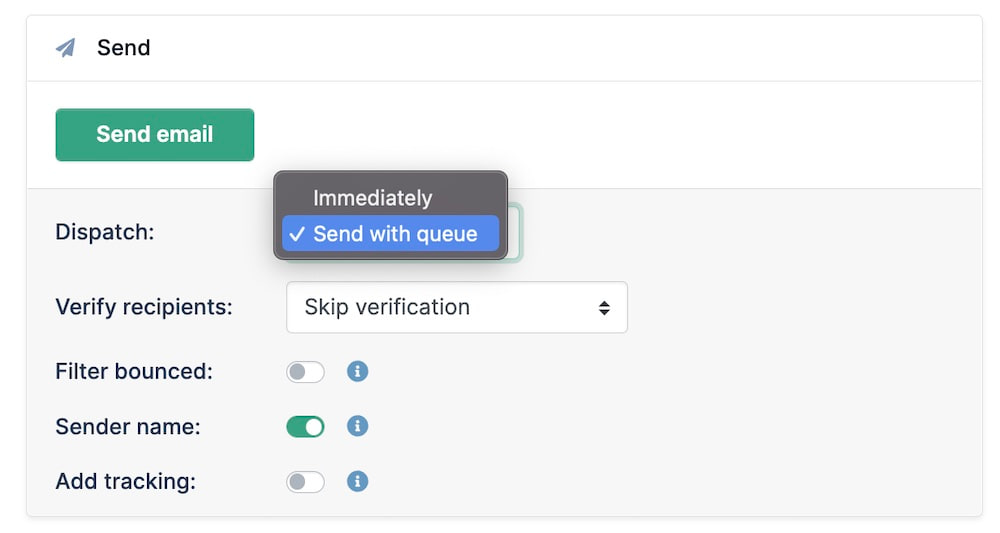The width and height of the screenshot is (1000, 533).
Task: Click the Filter bounced info icon
Action: coord(357,372)
